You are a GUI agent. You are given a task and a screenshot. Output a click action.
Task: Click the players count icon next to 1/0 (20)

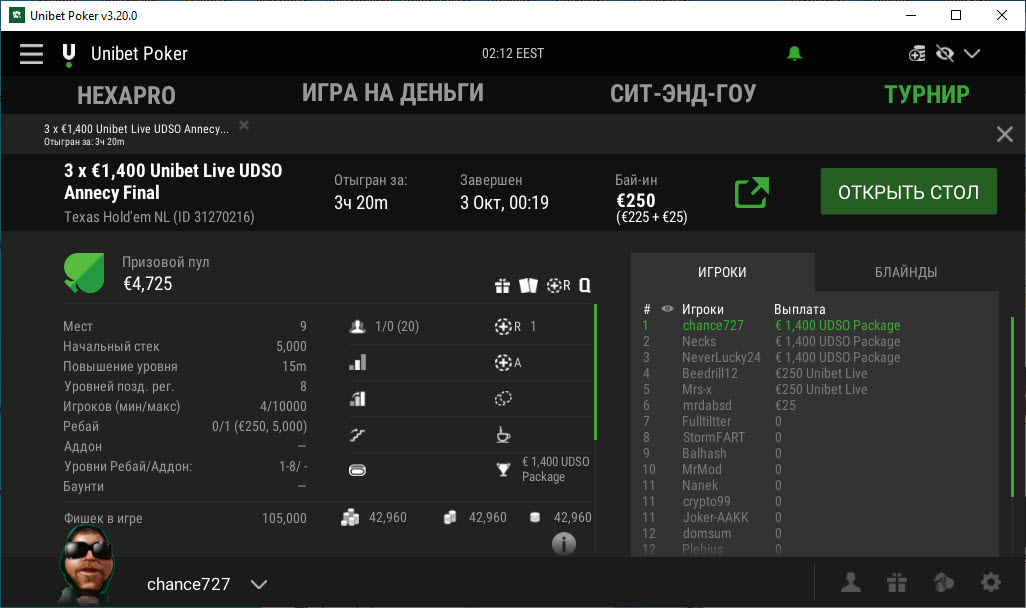click(x=357, y=327)
